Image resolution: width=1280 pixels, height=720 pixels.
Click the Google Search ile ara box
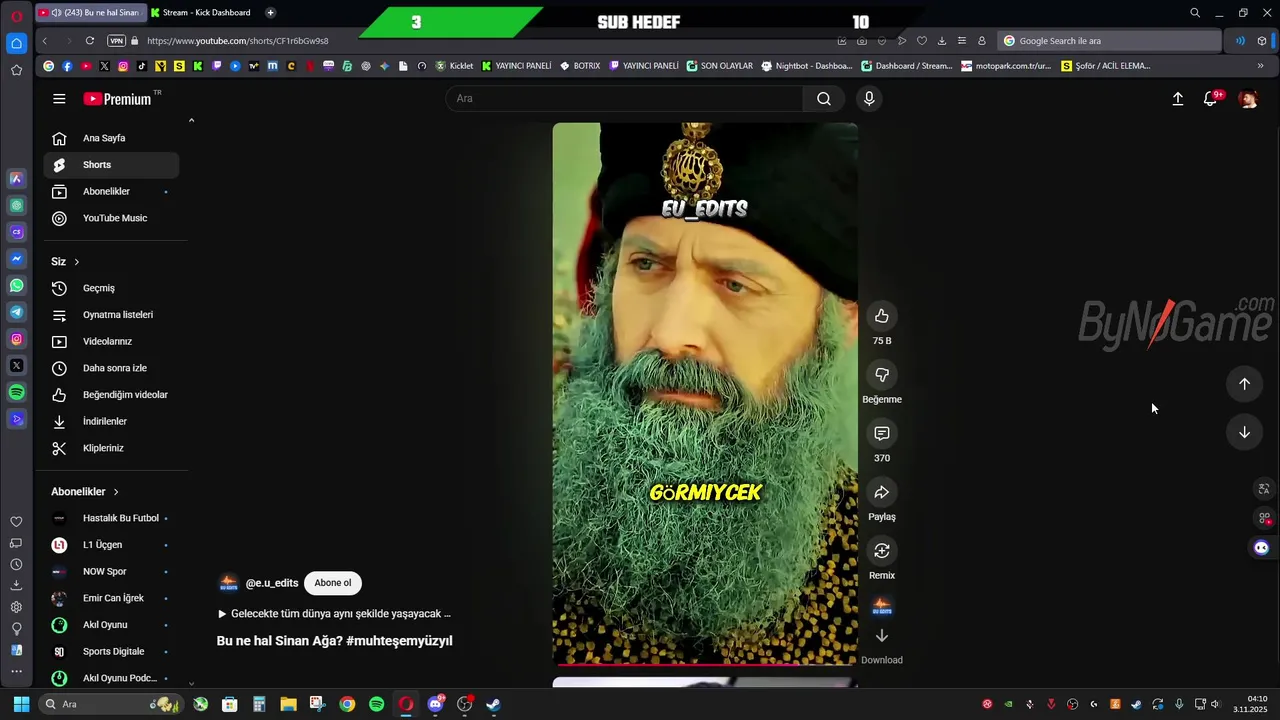(1108, 41)
